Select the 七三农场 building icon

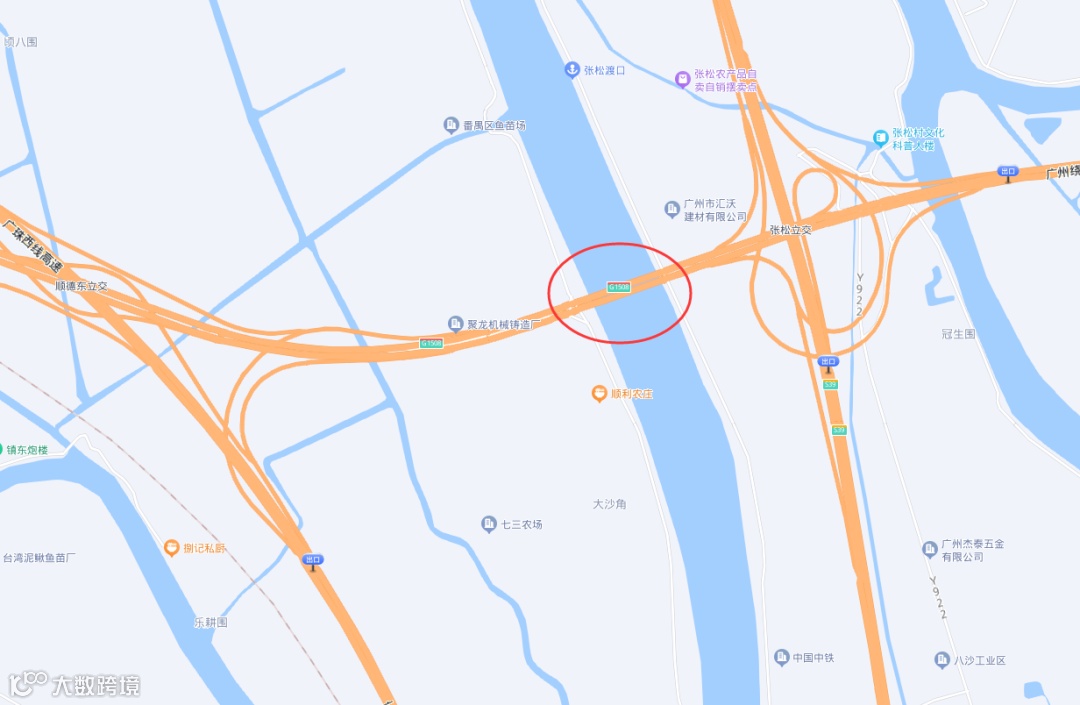pos(489,525)
